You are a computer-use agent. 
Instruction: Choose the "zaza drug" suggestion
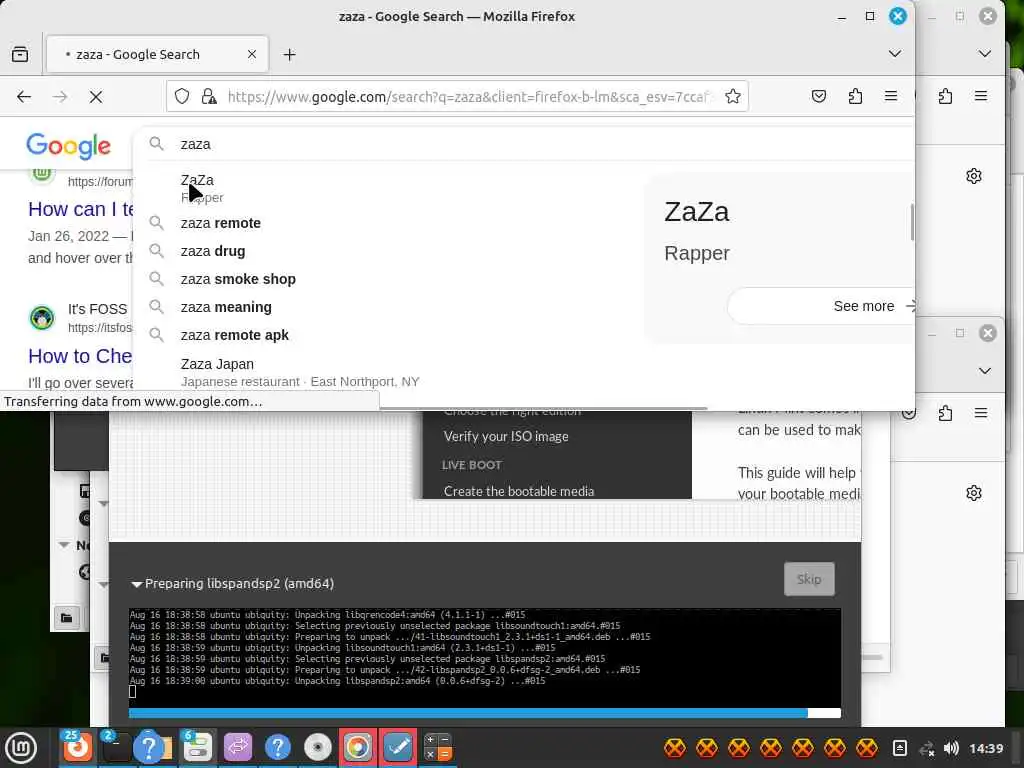pyautogui.click(x=385, y=251)
